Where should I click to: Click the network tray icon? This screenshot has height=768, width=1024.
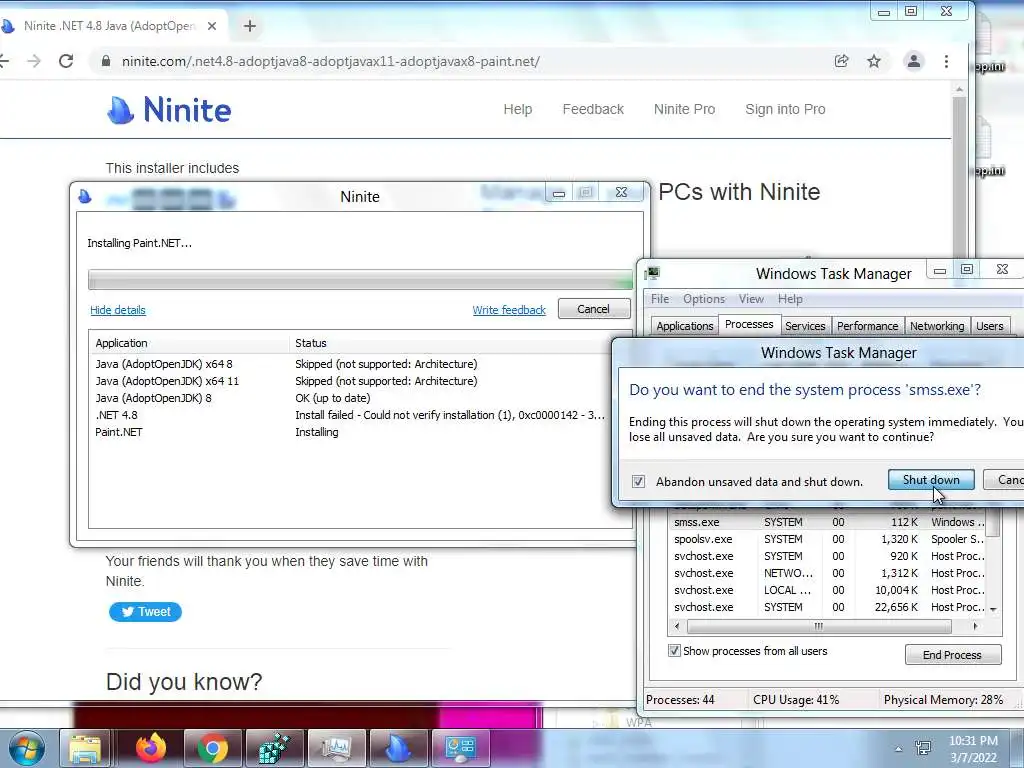click(923, 748)
